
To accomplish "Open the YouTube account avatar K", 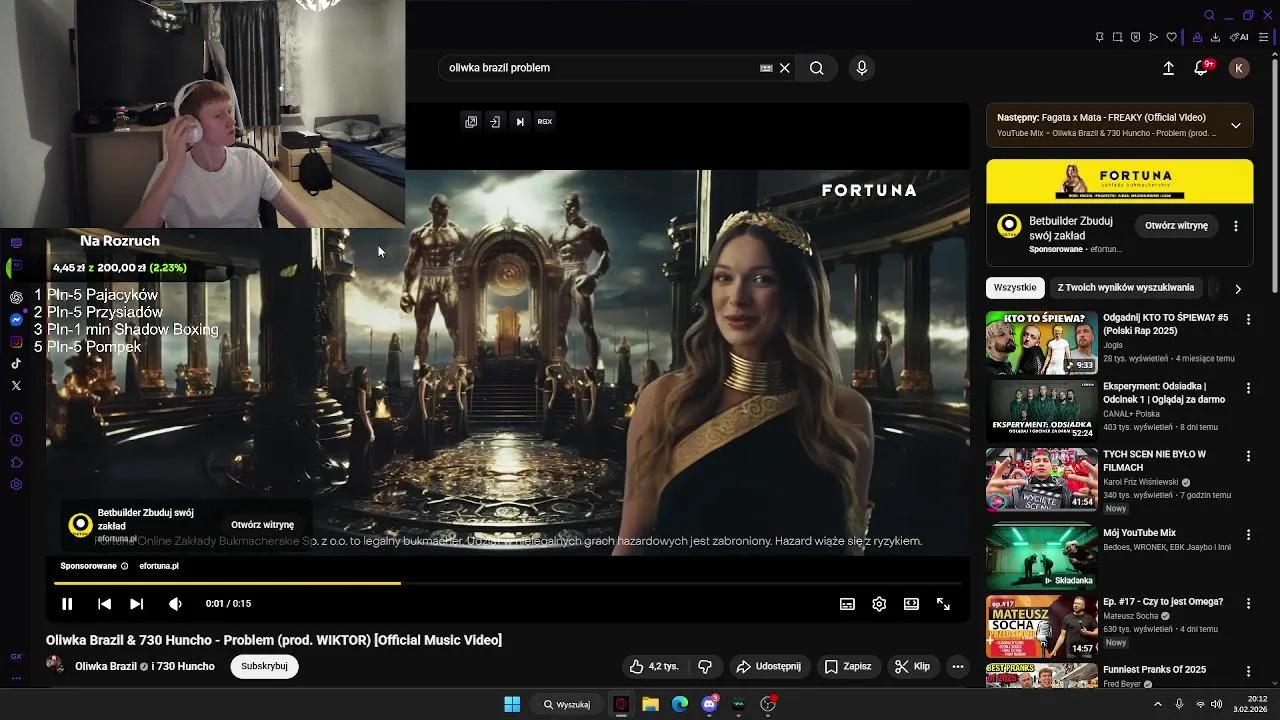I will [x=1239, y=68].
